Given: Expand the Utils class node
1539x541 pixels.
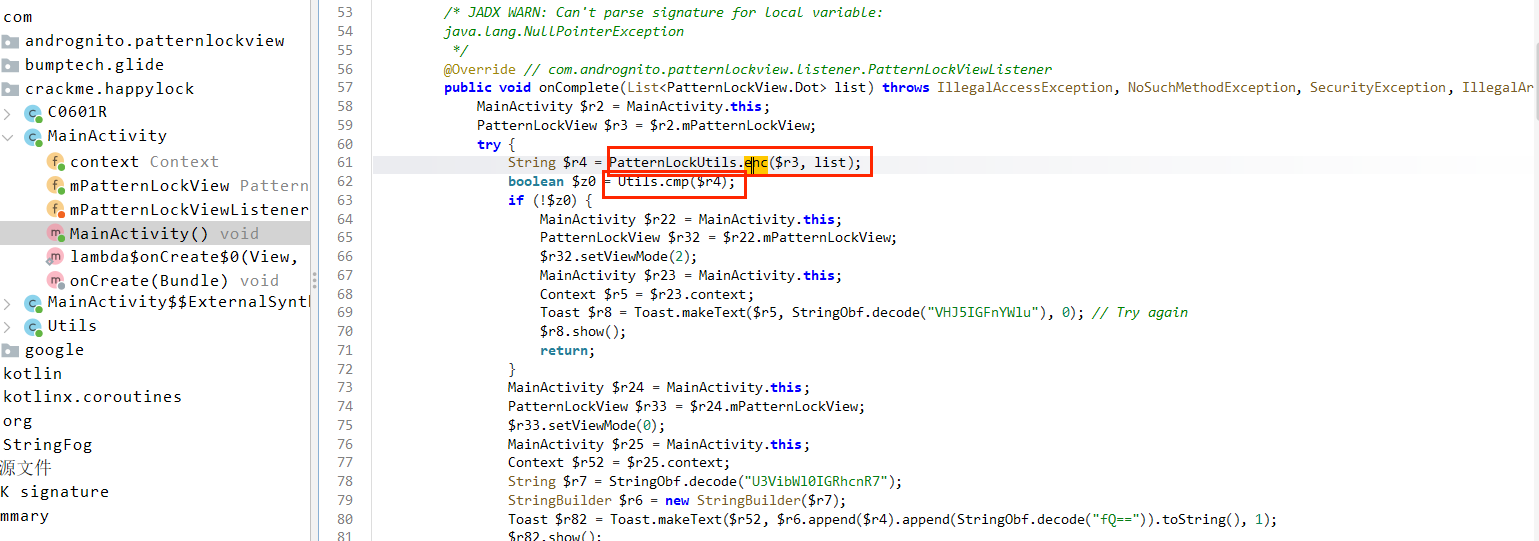Looking at the screenshot, I should point(8,326).
